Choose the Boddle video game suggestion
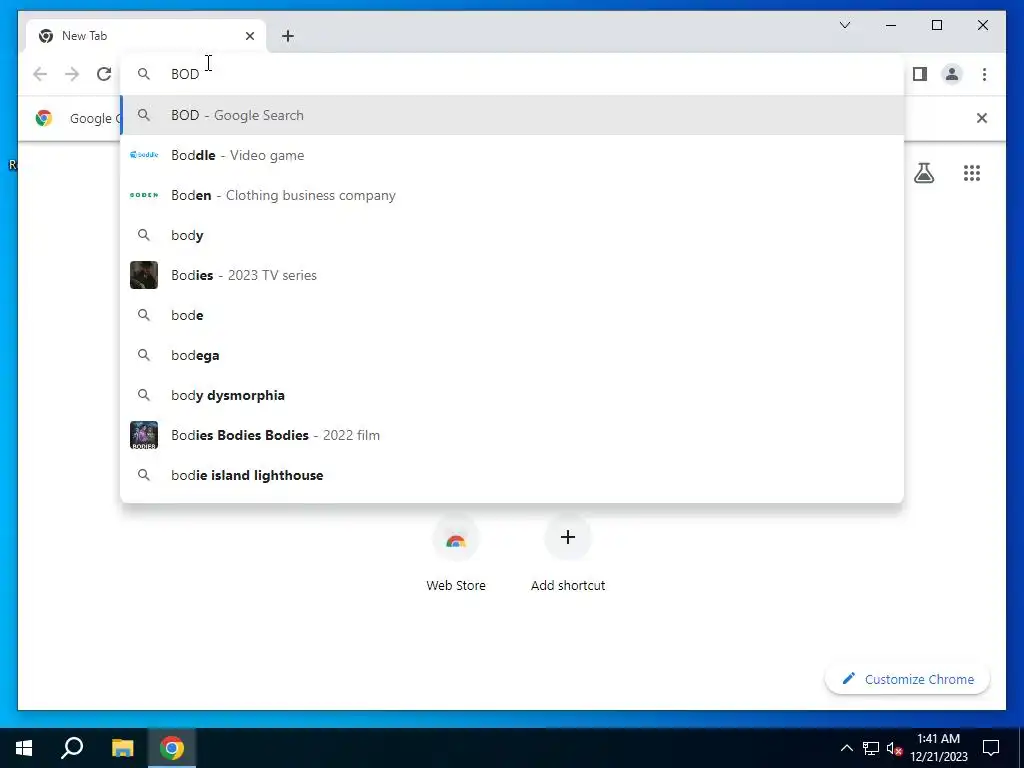 513,155
